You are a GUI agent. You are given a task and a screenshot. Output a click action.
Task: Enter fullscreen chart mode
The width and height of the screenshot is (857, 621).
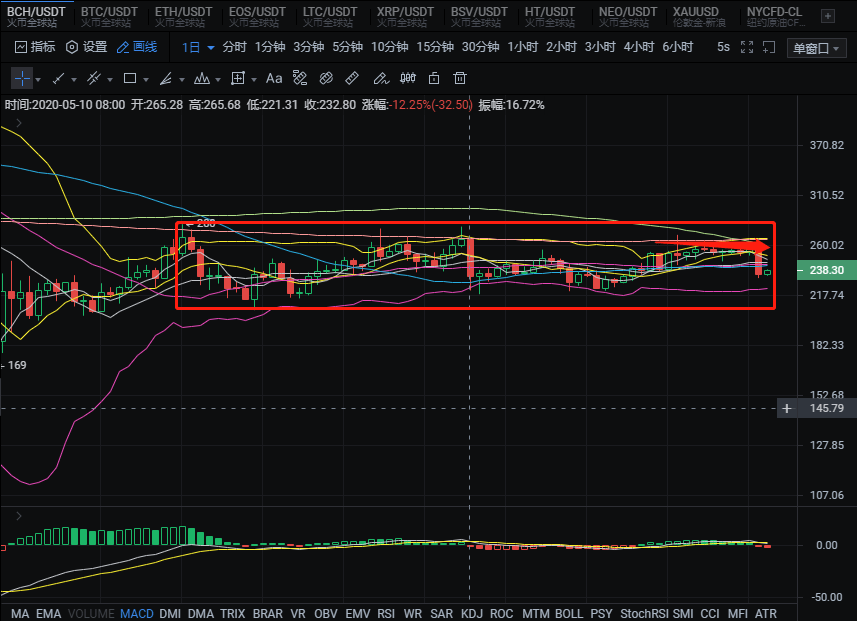[x=768, y=47]
